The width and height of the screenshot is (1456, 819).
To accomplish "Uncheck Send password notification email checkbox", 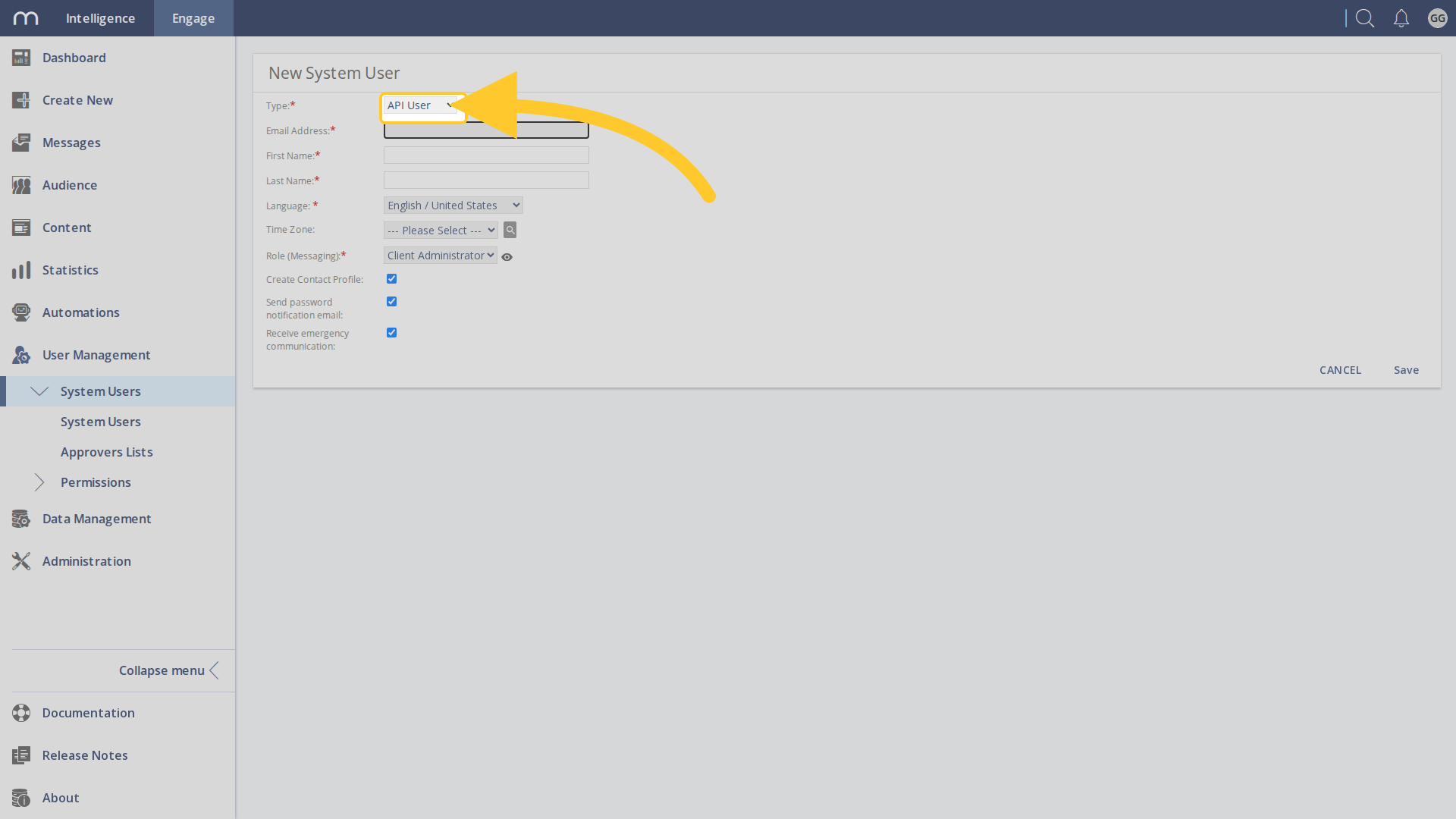I will [391, 302].
